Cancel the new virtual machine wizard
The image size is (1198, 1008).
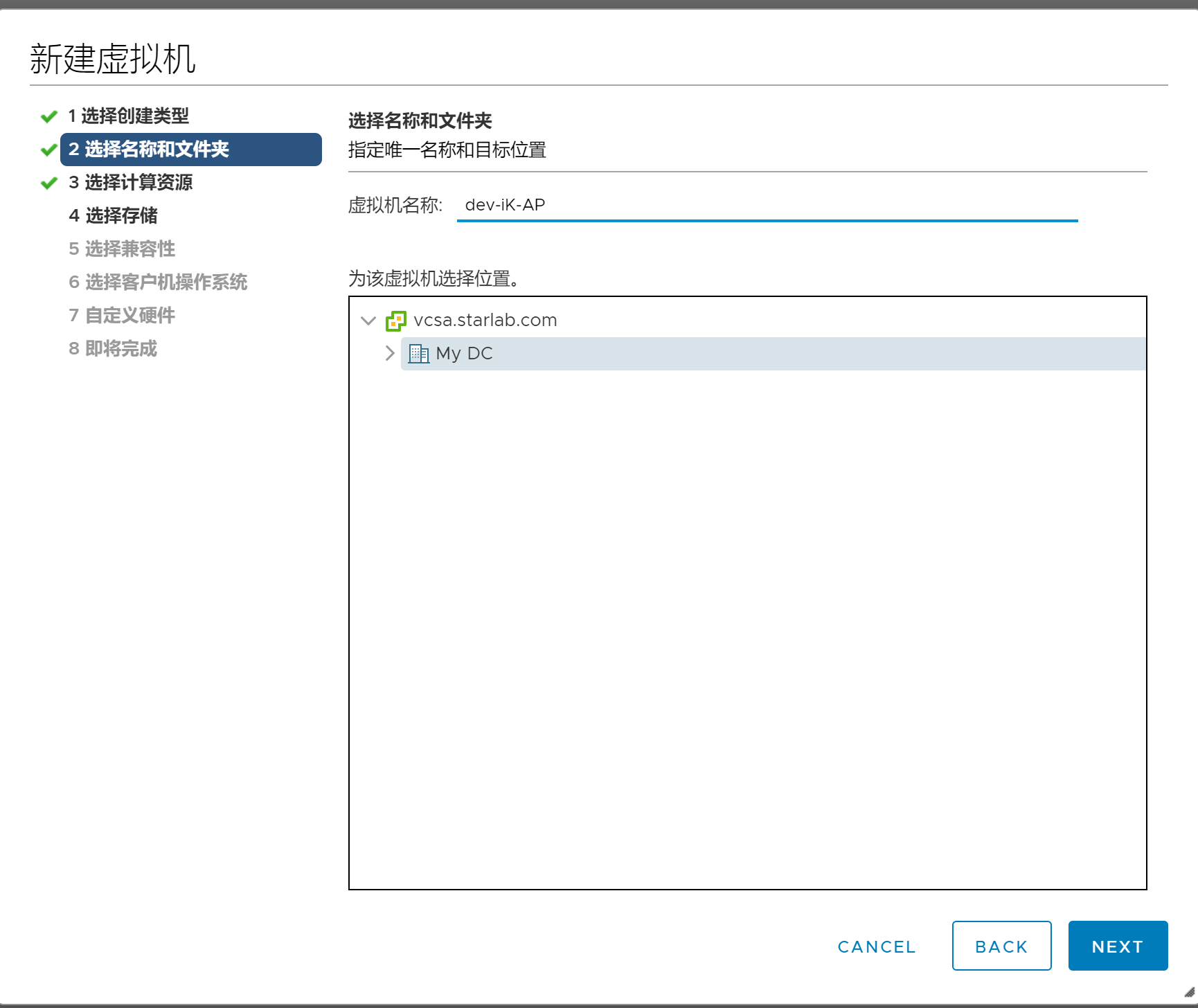[x=877, y=946]
